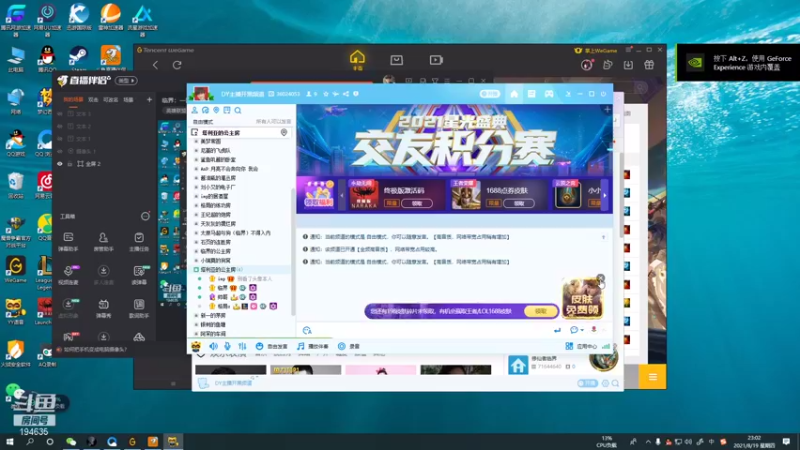The image size is (800, 450).
Task: Toggle visibility eye of the third source row
Action: (x=60, y=139)
